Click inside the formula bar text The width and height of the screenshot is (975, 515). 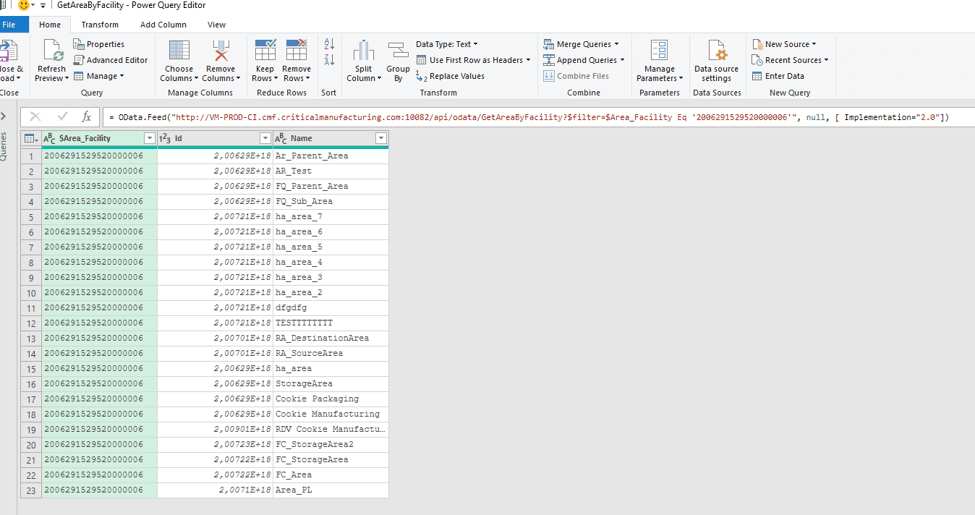pyautogui.click(x=500, y=117)
